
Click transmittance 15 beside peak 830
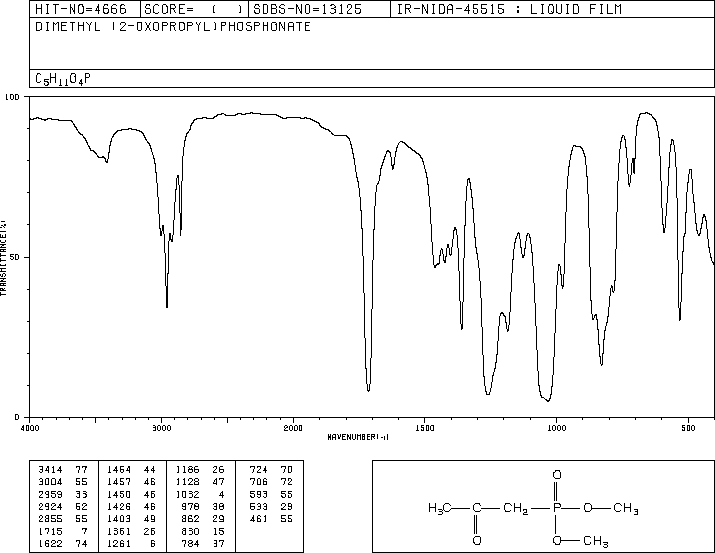[x=218, y=531]
